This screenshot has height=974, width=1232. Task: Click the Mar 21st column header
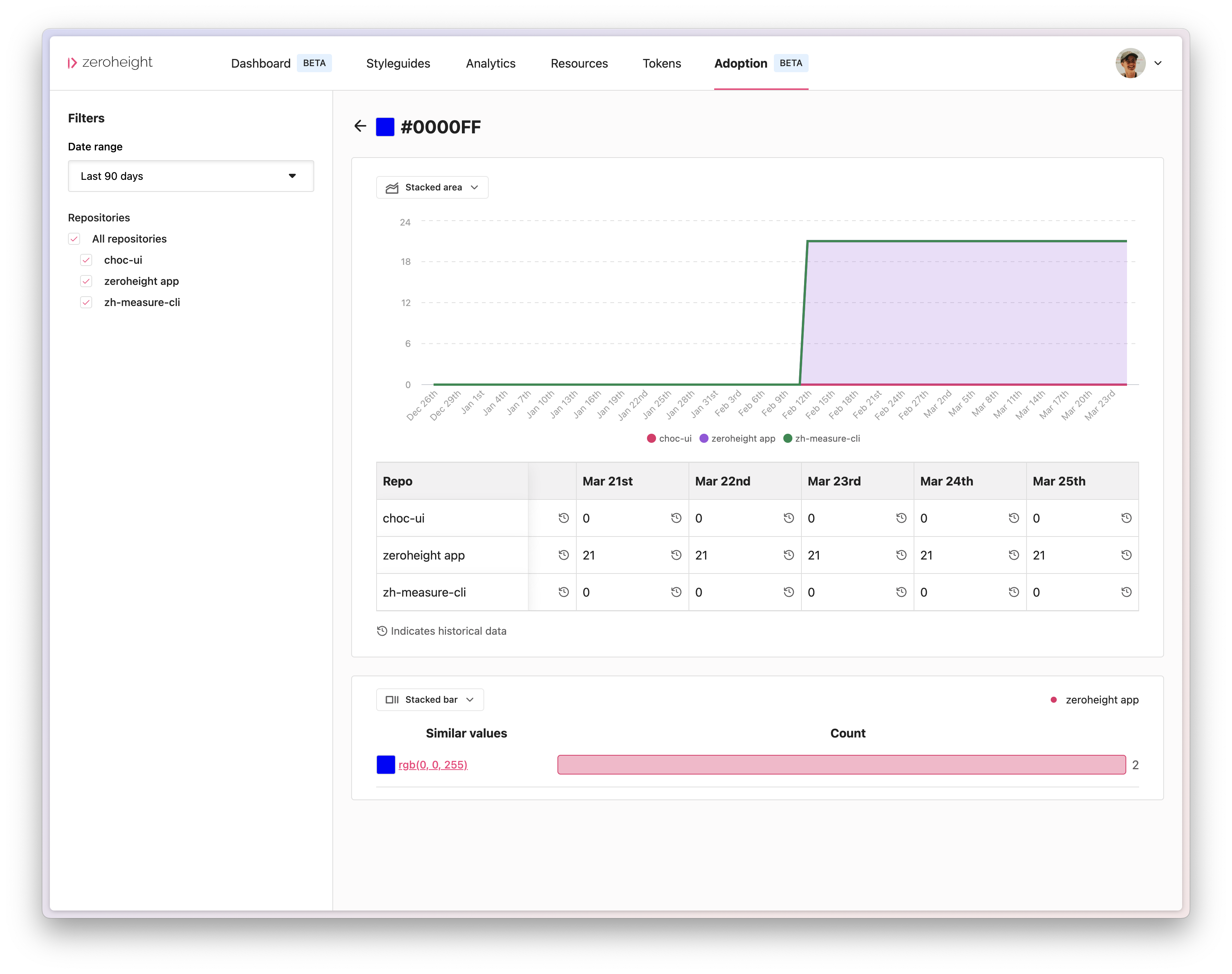tap(632, 481)
